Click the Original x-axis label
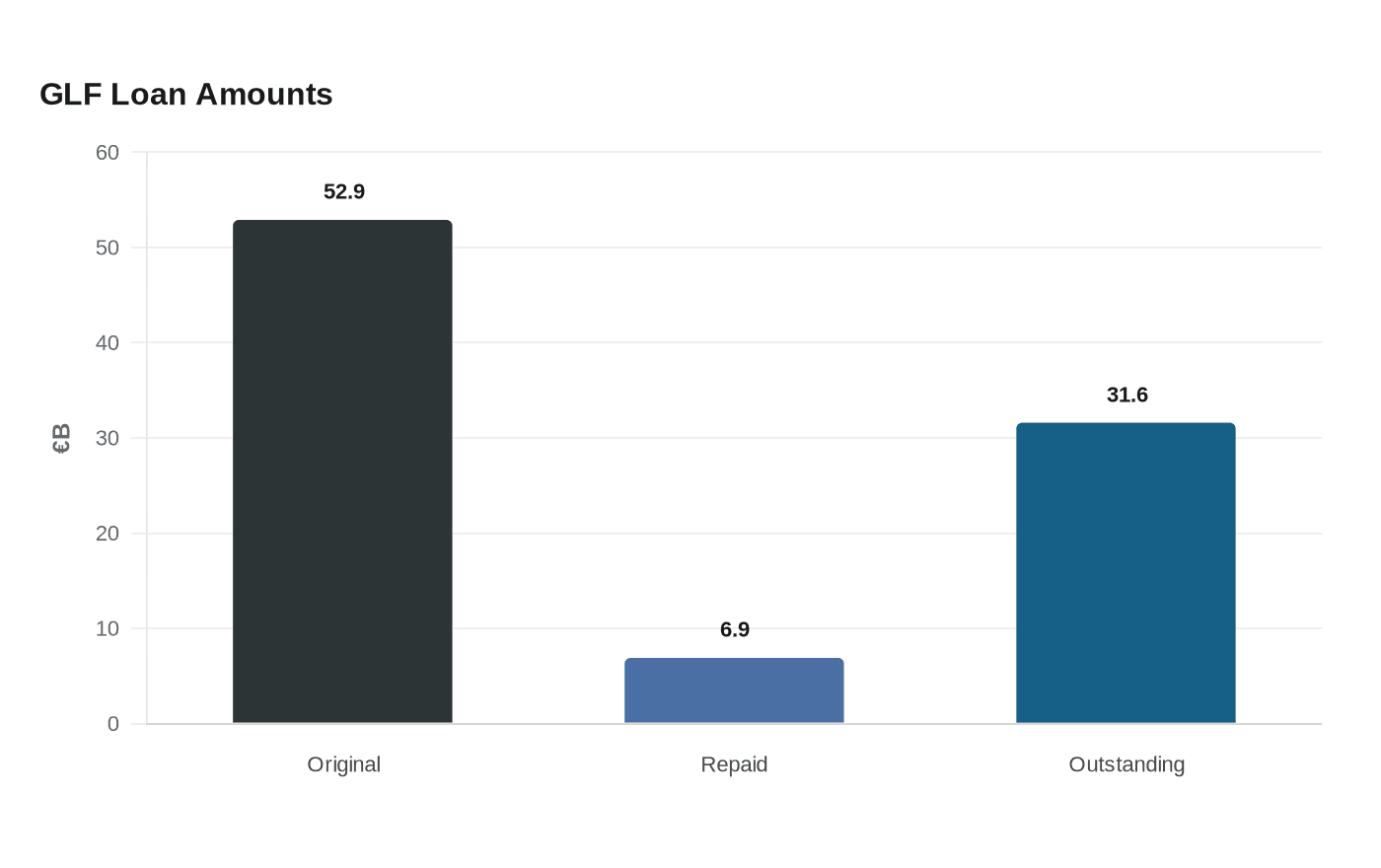The width and height of the screenshot is (1381, 868). pos(344,764)
